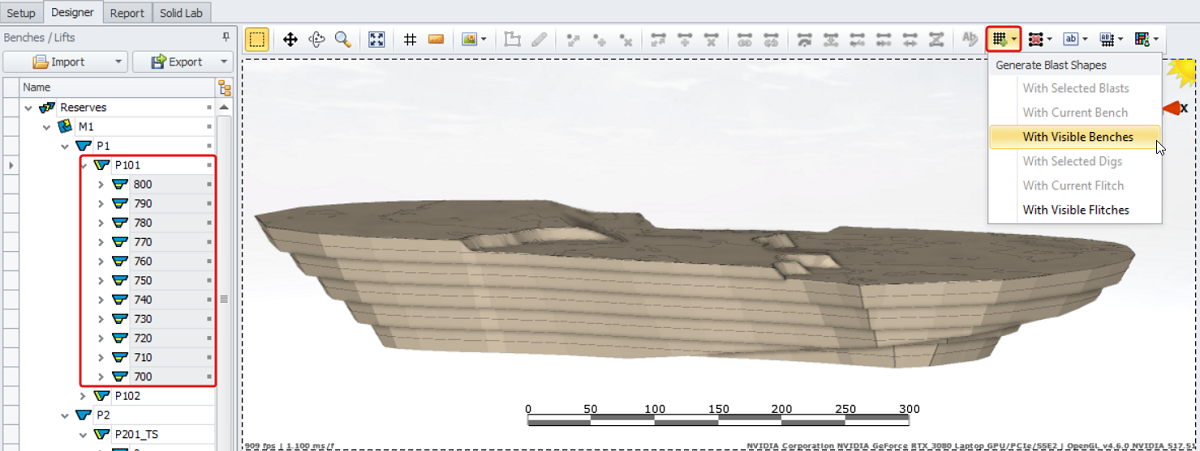Click the Zoom magnifier tool
Viewport: 1200px width, 451px height.
343,39
